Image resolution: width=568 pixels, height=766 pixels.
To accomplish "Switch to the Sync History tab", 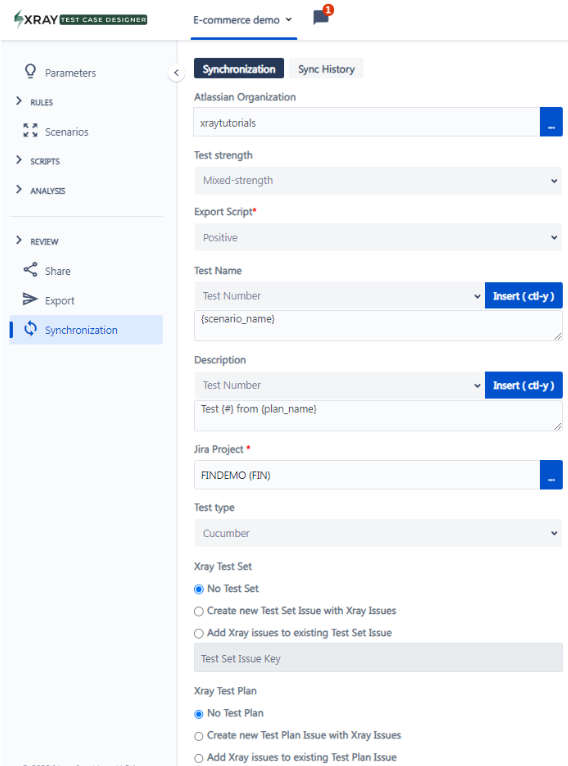I will [326, 69].
